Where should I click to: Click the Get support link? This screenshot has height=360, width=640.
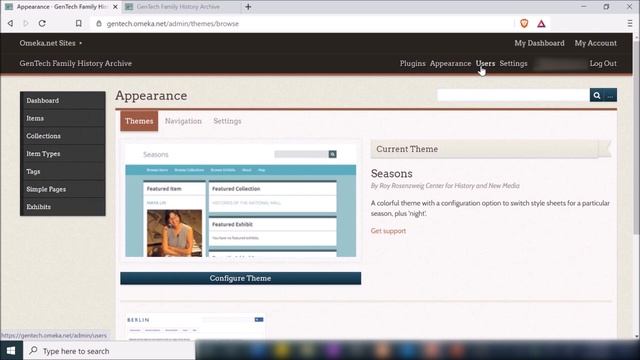point(388,231)
